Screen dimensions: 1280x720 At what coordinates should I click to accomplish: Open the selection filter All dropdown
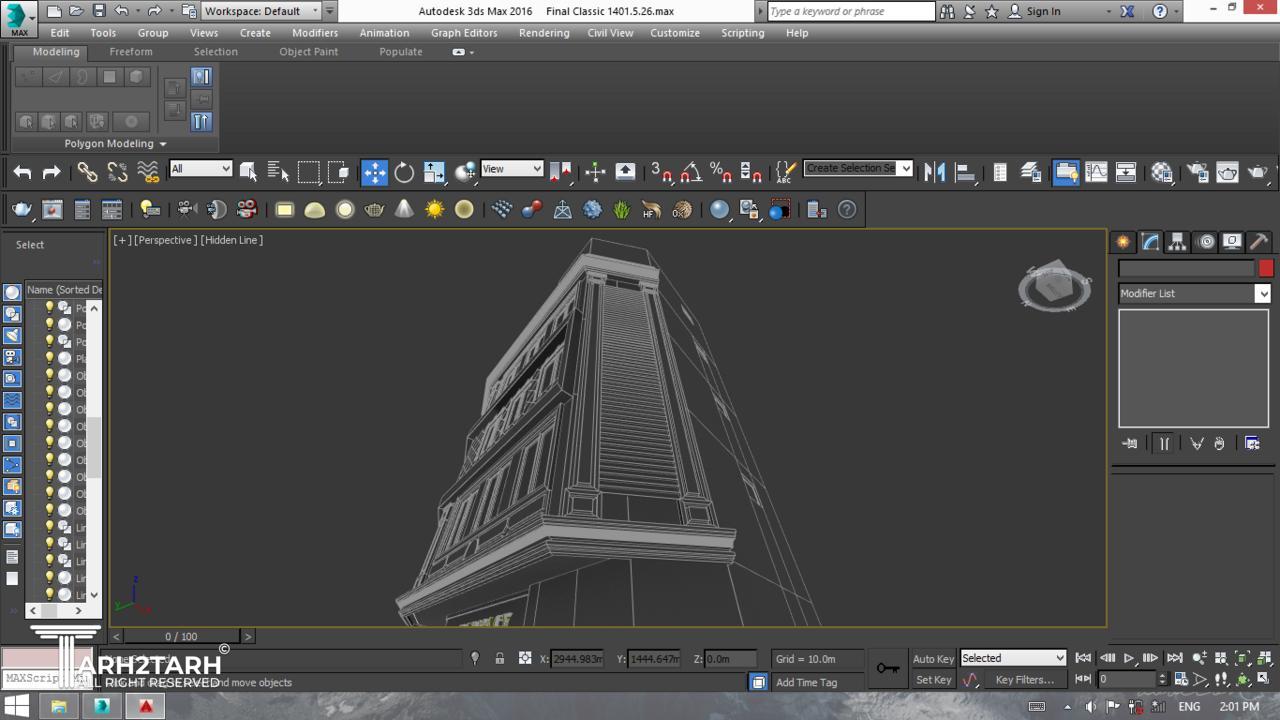pyautogui.click(x=200, y=169)
